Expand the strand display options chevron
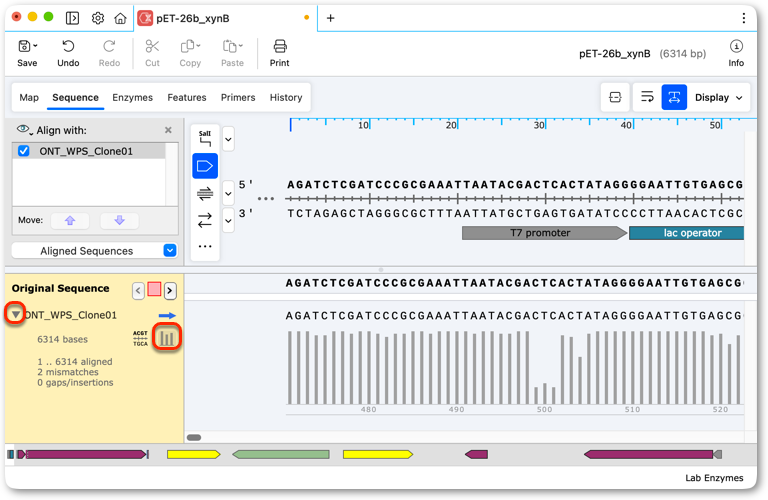This screenshot has width=768, height=500. click(x=228, y=193)
